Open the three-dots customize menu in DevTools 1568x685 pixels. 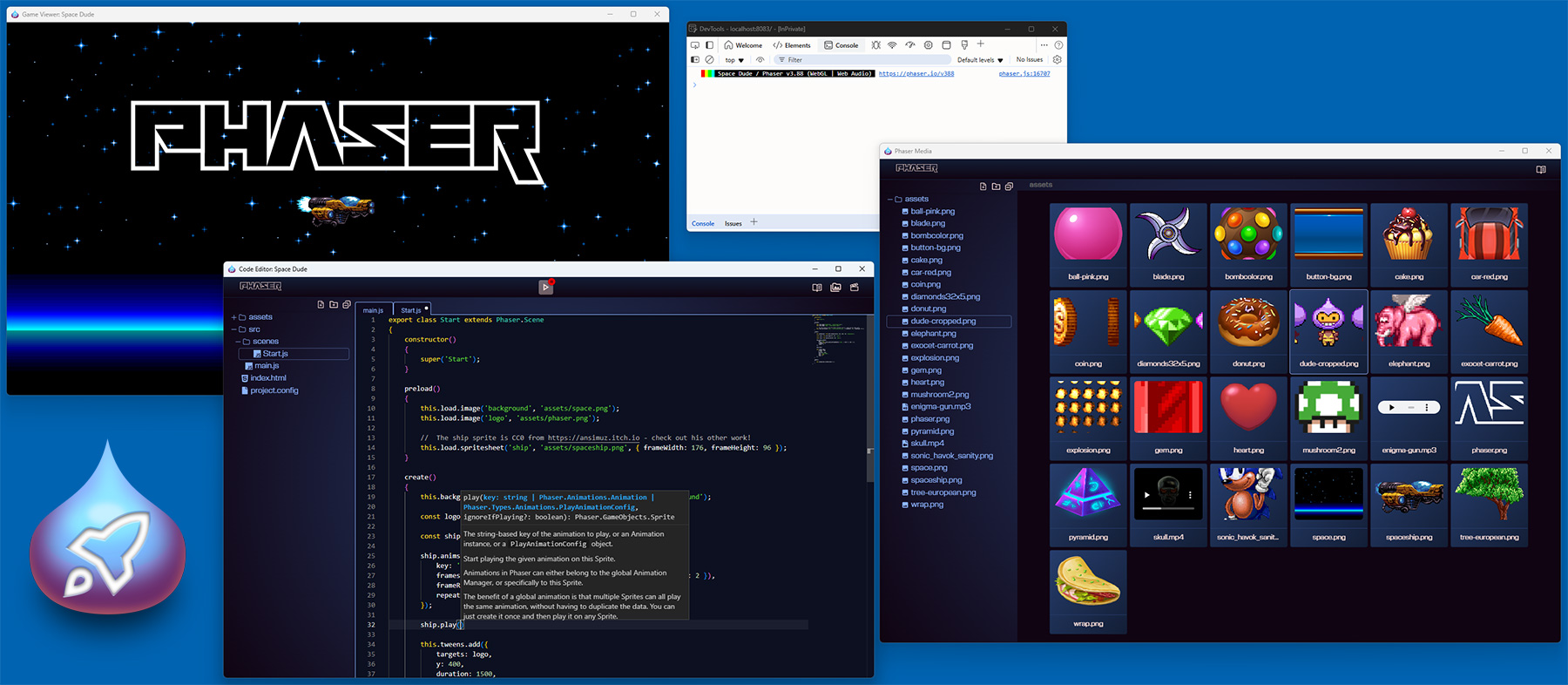tap(1044, 45)
